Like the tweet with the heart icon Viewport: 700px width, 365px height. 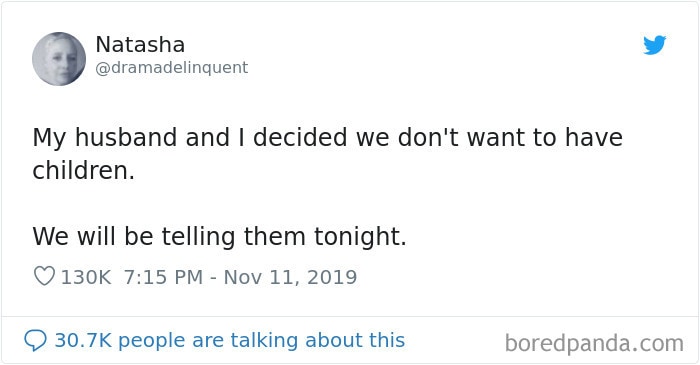pos(44,276)
